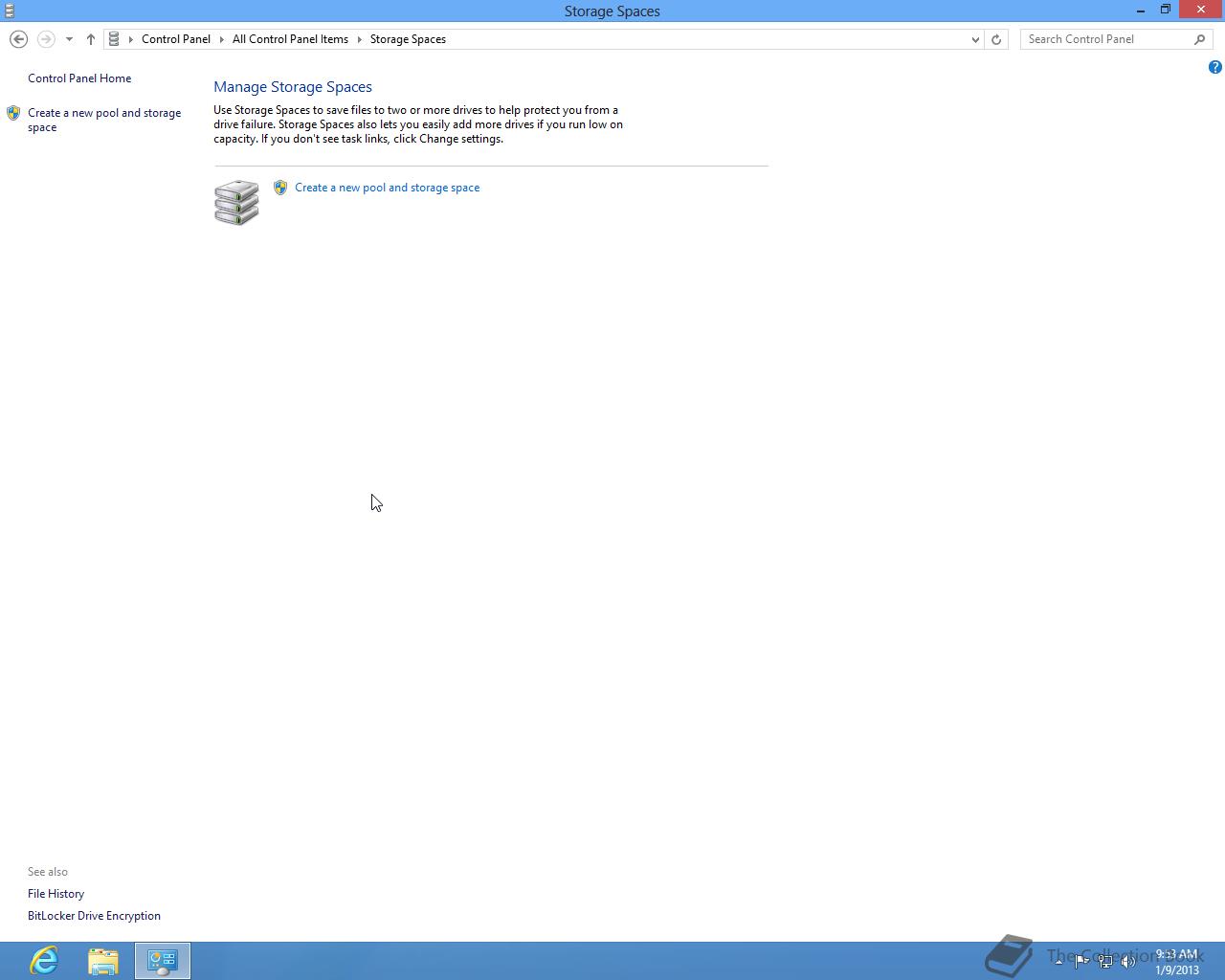The image size is (1225, 980).
Task: Go up one level with Up arrow
Action: [91, 39]
